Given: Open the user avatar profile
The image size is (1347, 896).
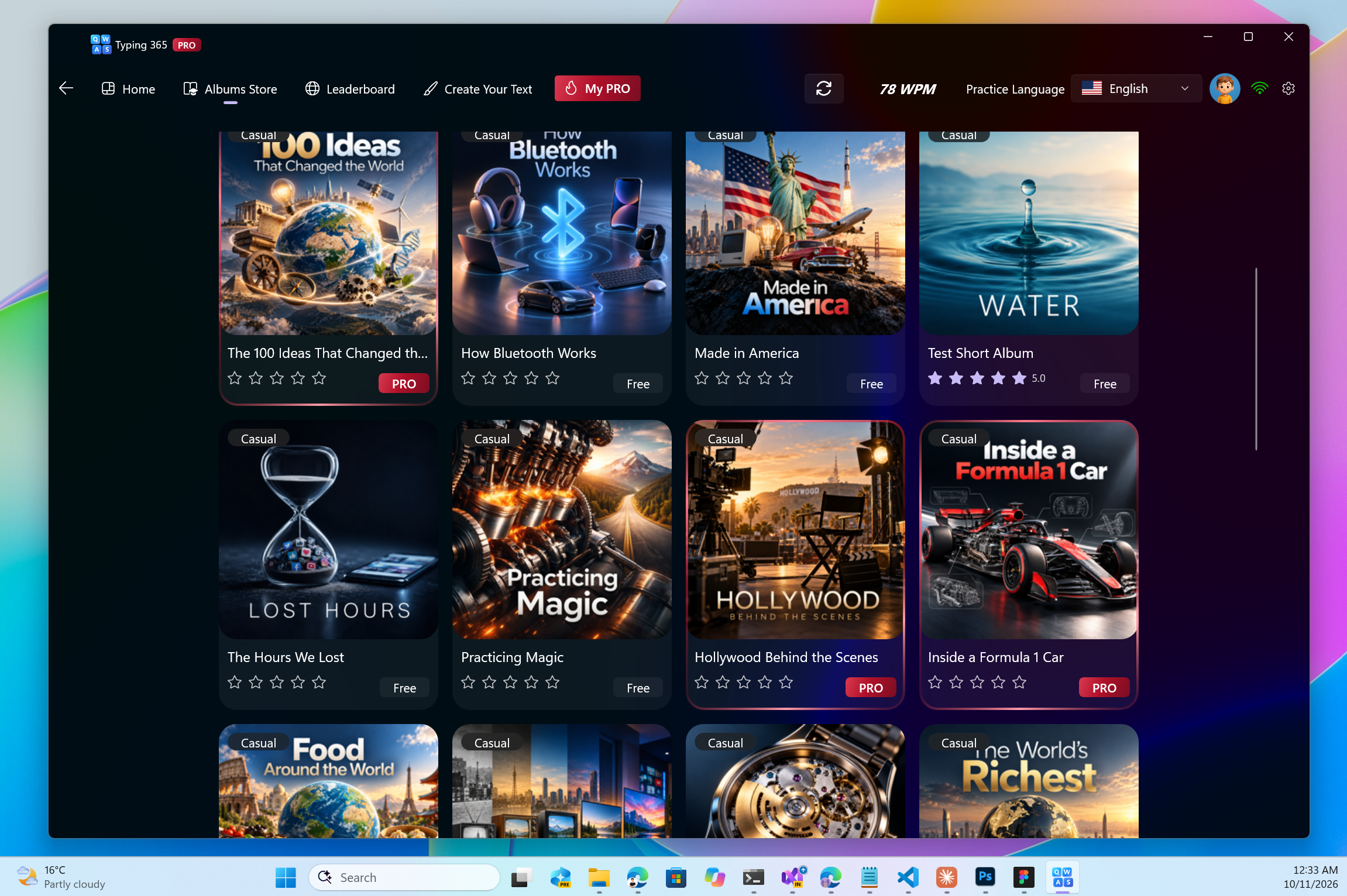Looking at the screenshot, I should coord(1224,88).
